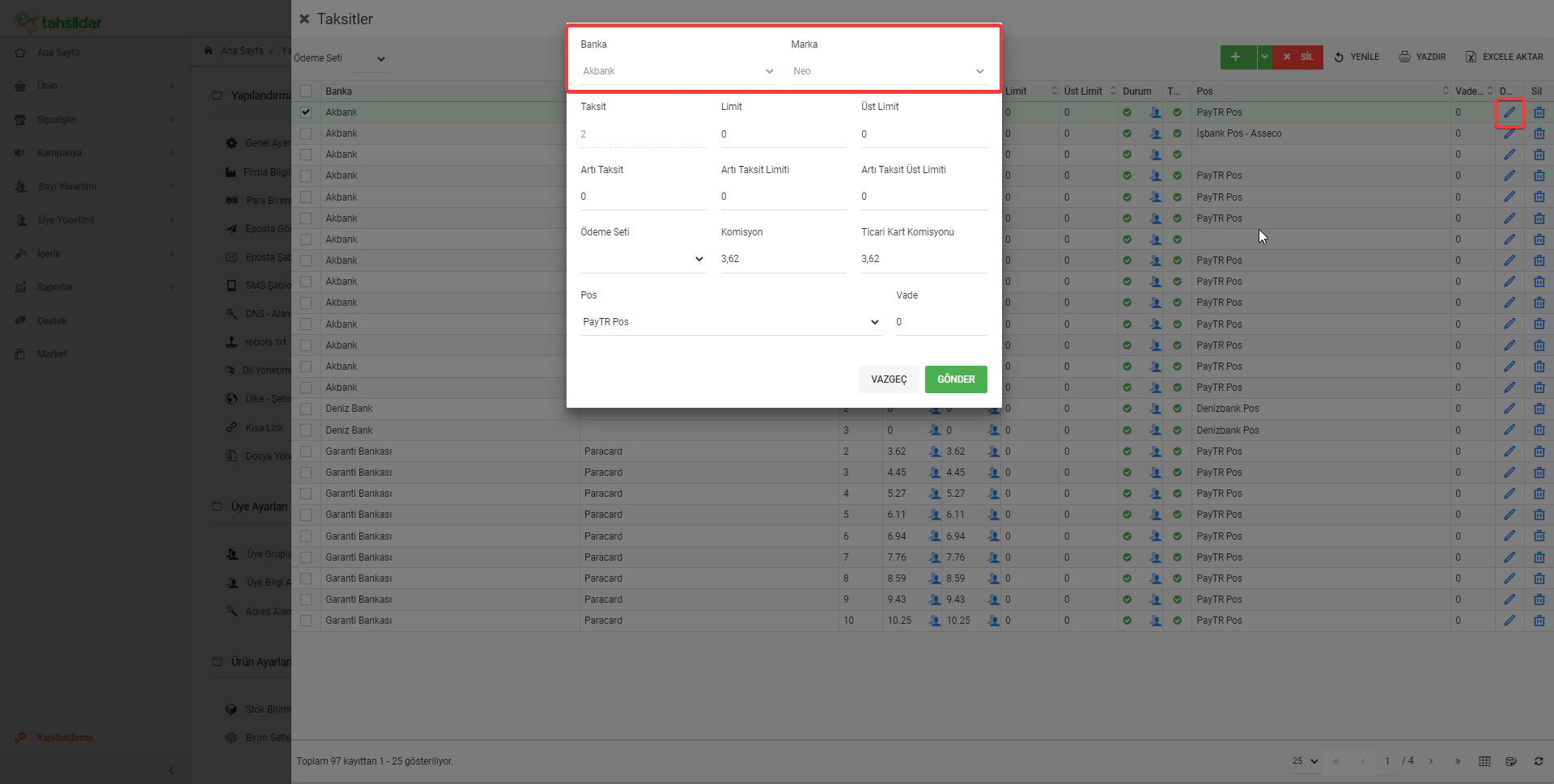Collapse sidebar with bottom chevron

tap(172, 770)
